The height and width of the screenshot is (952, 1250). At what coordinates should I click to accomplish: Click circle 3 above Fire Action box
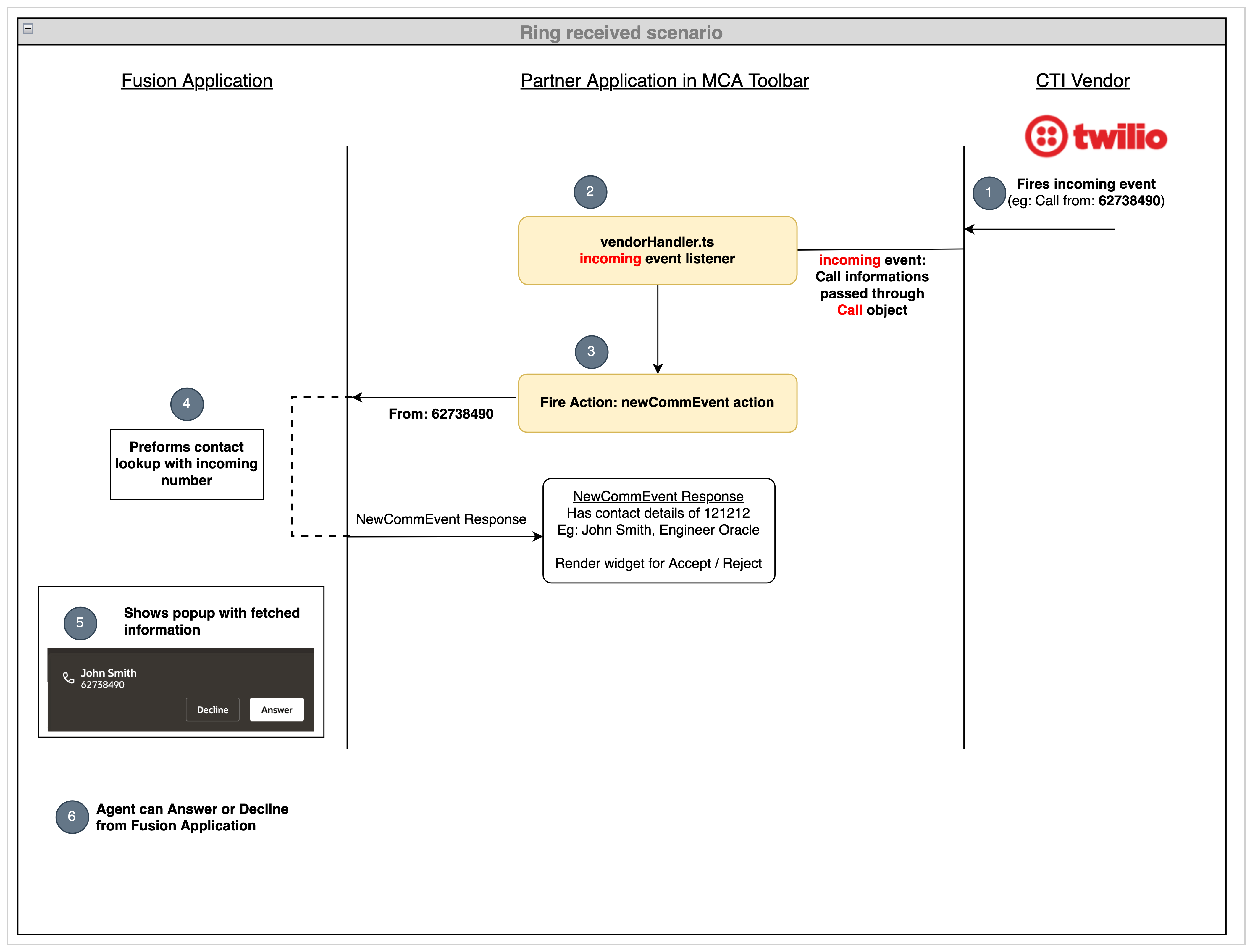pyautogui.click(x=591, y=351)
